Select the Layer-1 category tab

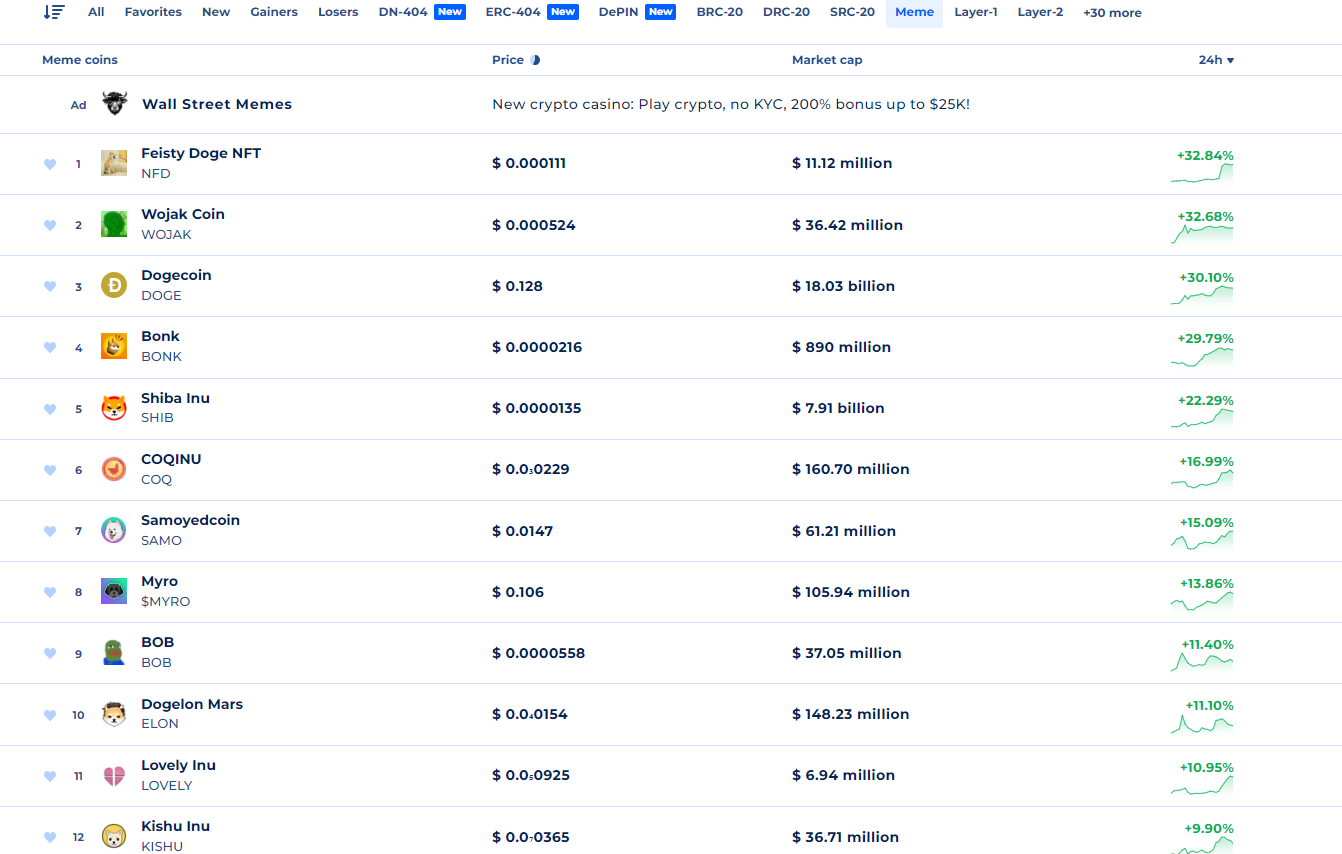point(976,12)
